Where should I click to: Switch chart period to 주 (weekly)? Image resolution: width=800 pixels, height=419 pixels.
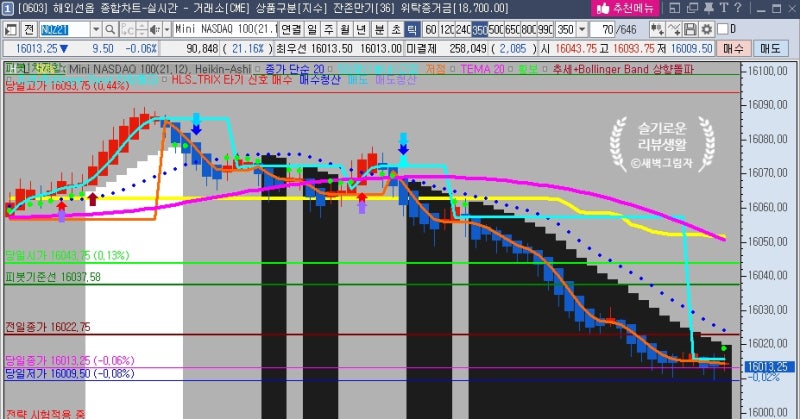(328, 30)
